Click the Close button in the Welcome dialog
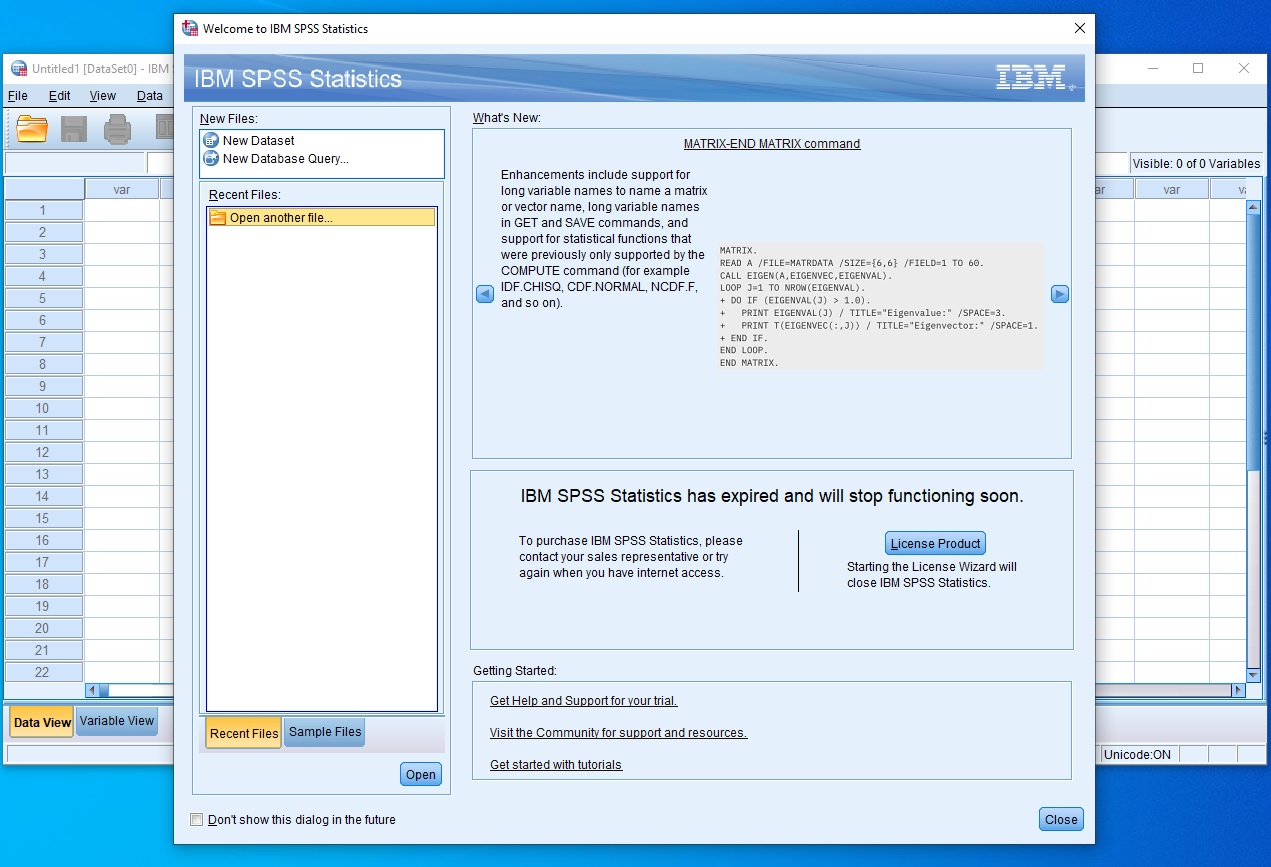Viewport: 1271px width, 867px height. point(1061,819)
